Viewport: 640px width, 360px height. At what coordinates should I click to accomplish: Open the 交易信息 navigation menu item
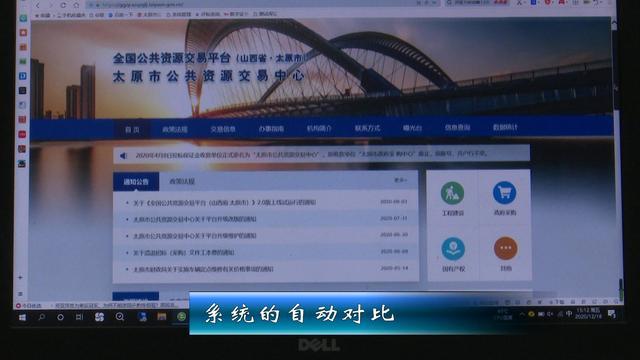223,129
